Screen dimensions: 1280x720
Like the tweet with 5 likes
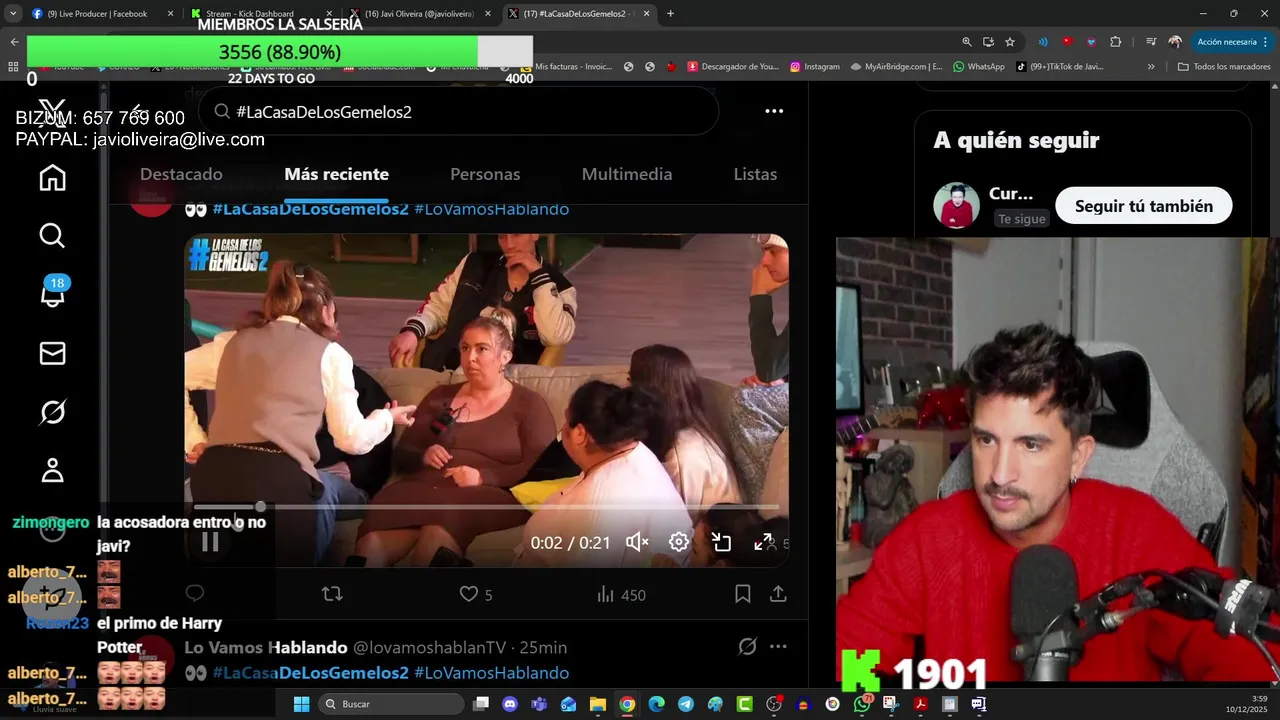pos(476,594)
